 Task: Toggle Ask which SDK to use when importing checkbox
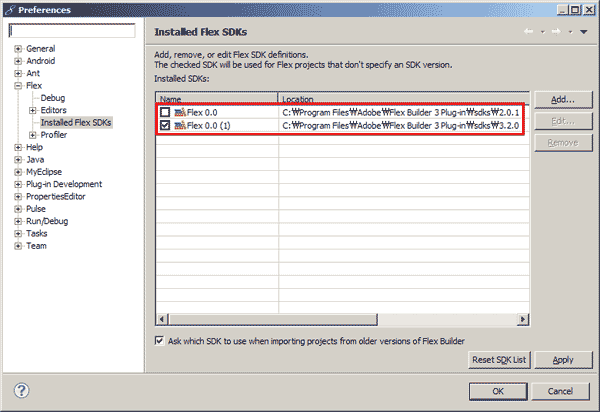point(159,340)
